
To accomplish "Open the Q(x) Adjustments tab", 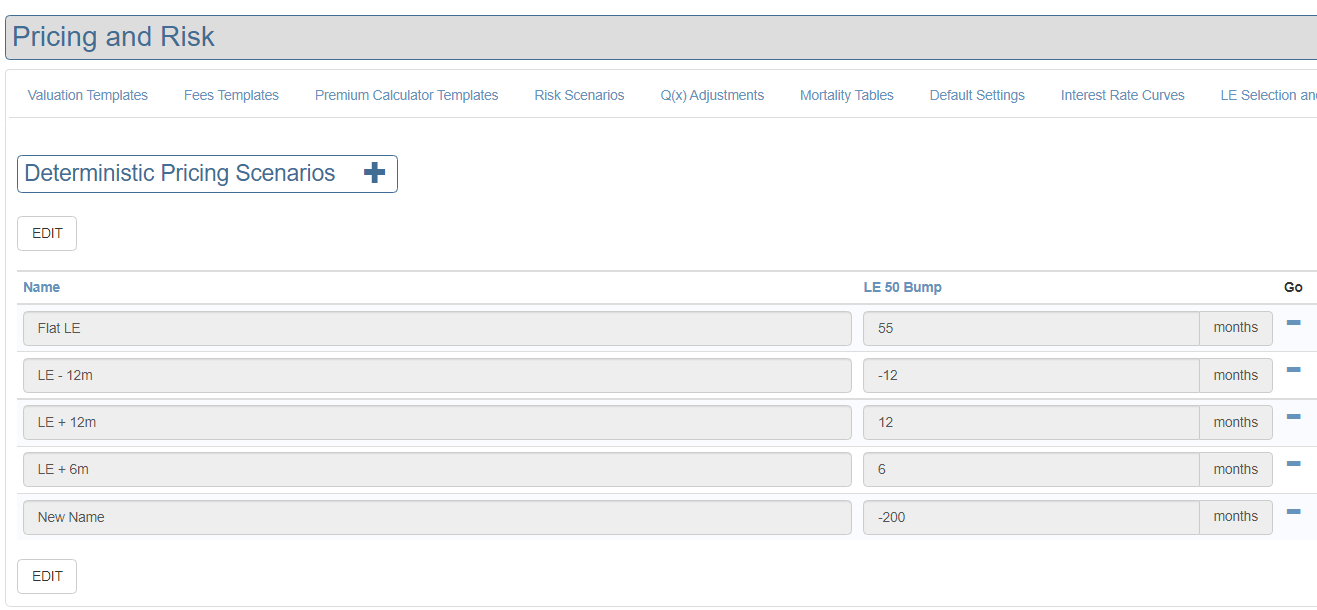I will point(712,95).
